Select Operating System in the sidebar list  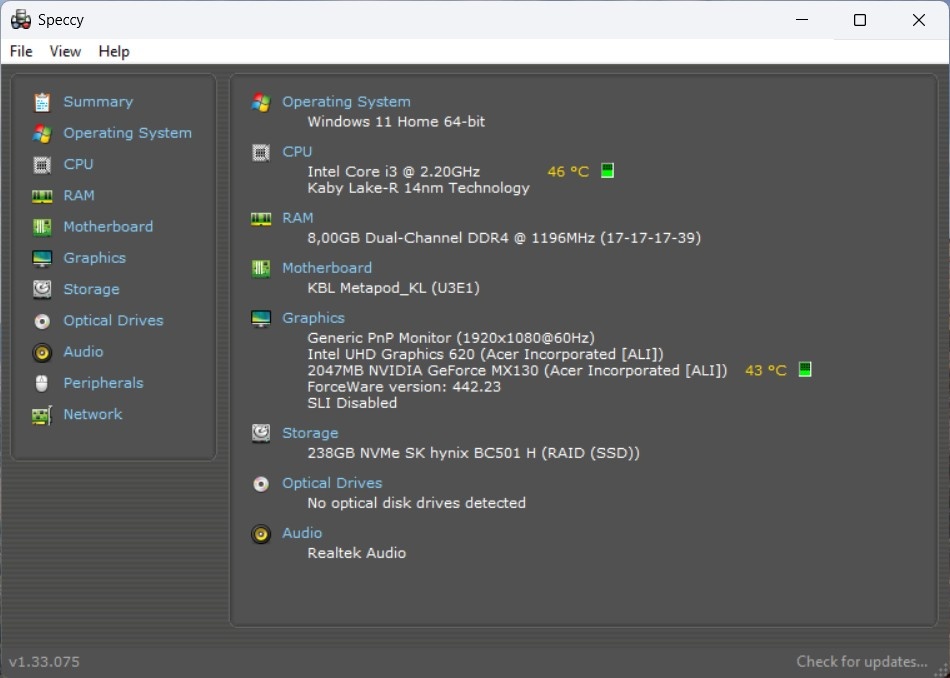127,132
